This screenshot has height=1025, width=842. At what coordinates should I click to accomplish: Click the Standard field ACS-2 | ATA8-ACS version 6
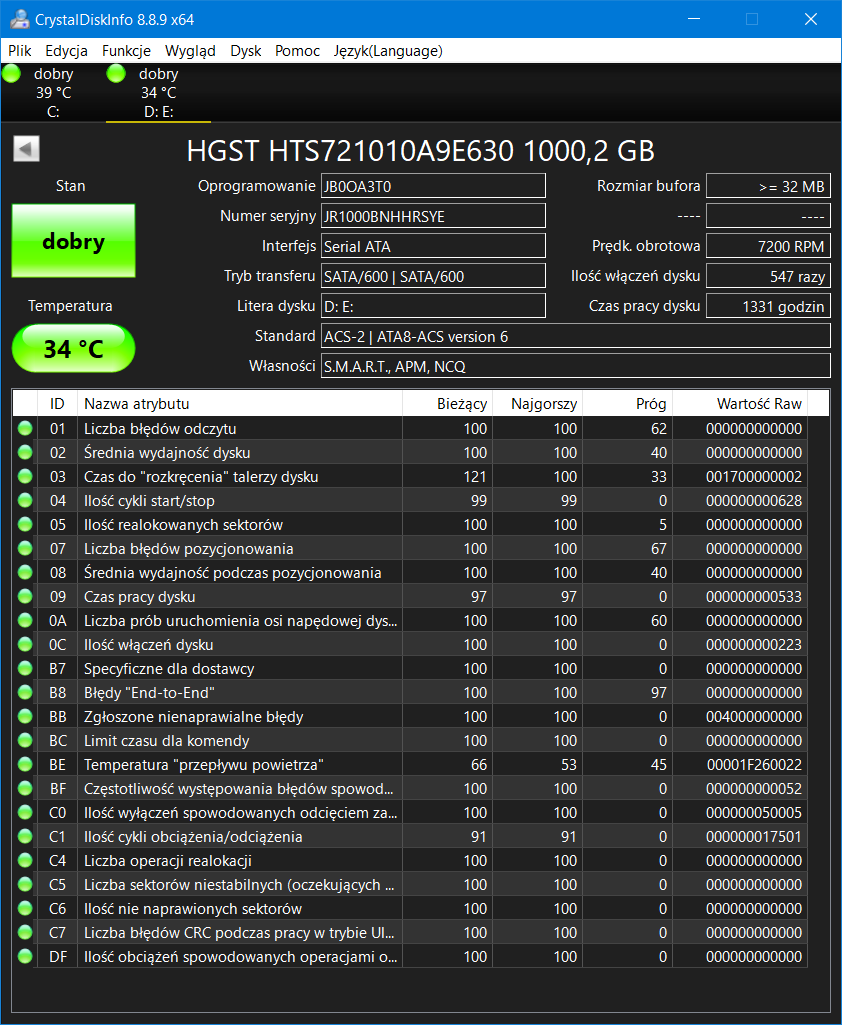tap(575, 337)
